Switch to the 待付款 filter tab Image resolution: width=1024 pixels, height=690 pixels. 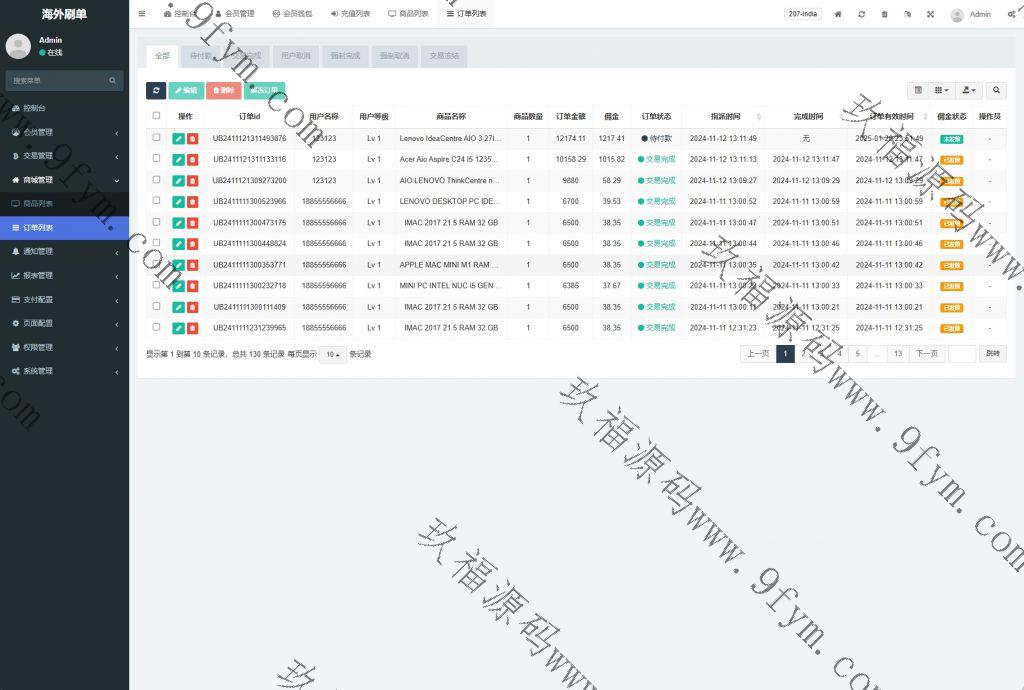click(x=201, y=56)
